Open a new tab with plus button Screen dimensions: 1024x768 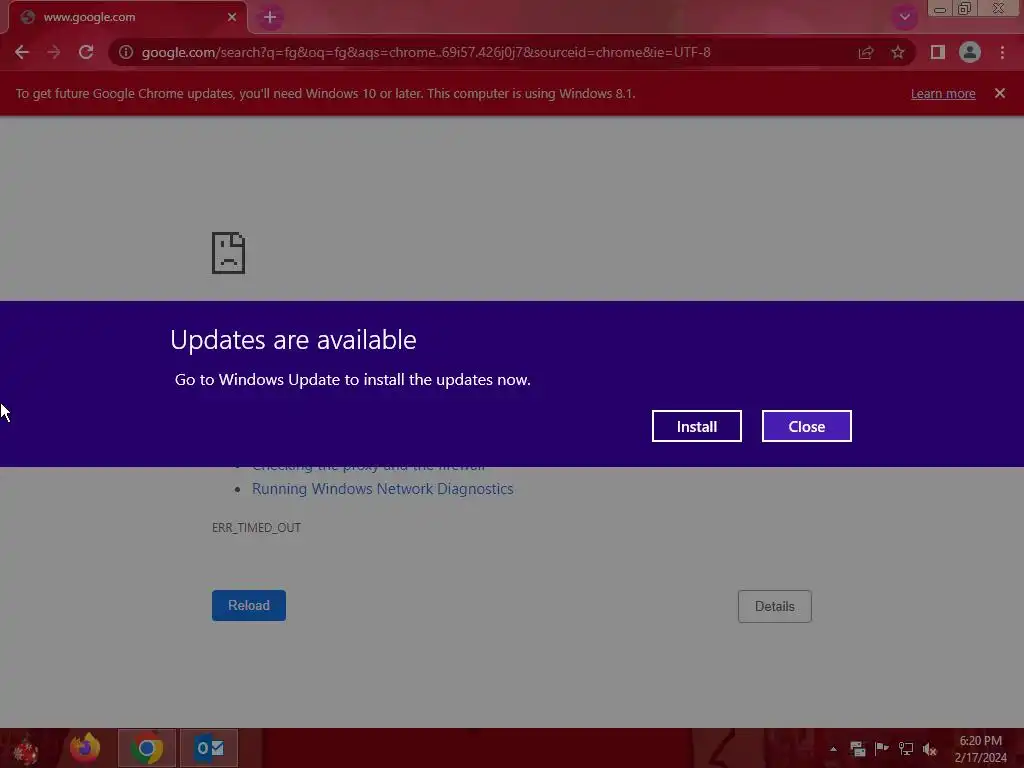(x=270, y=18)
